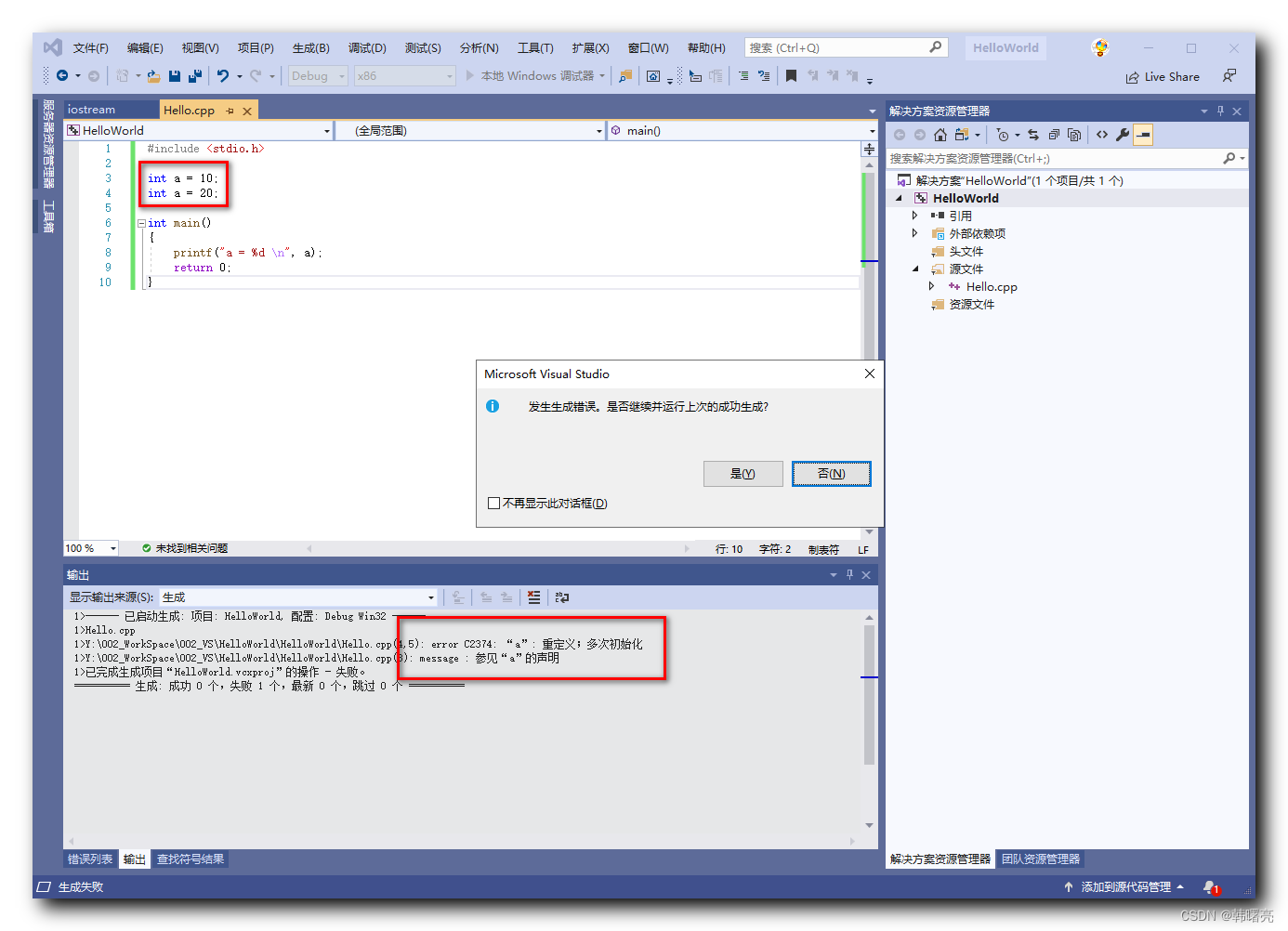Close the Hello.cpp tab

point(247,111)
